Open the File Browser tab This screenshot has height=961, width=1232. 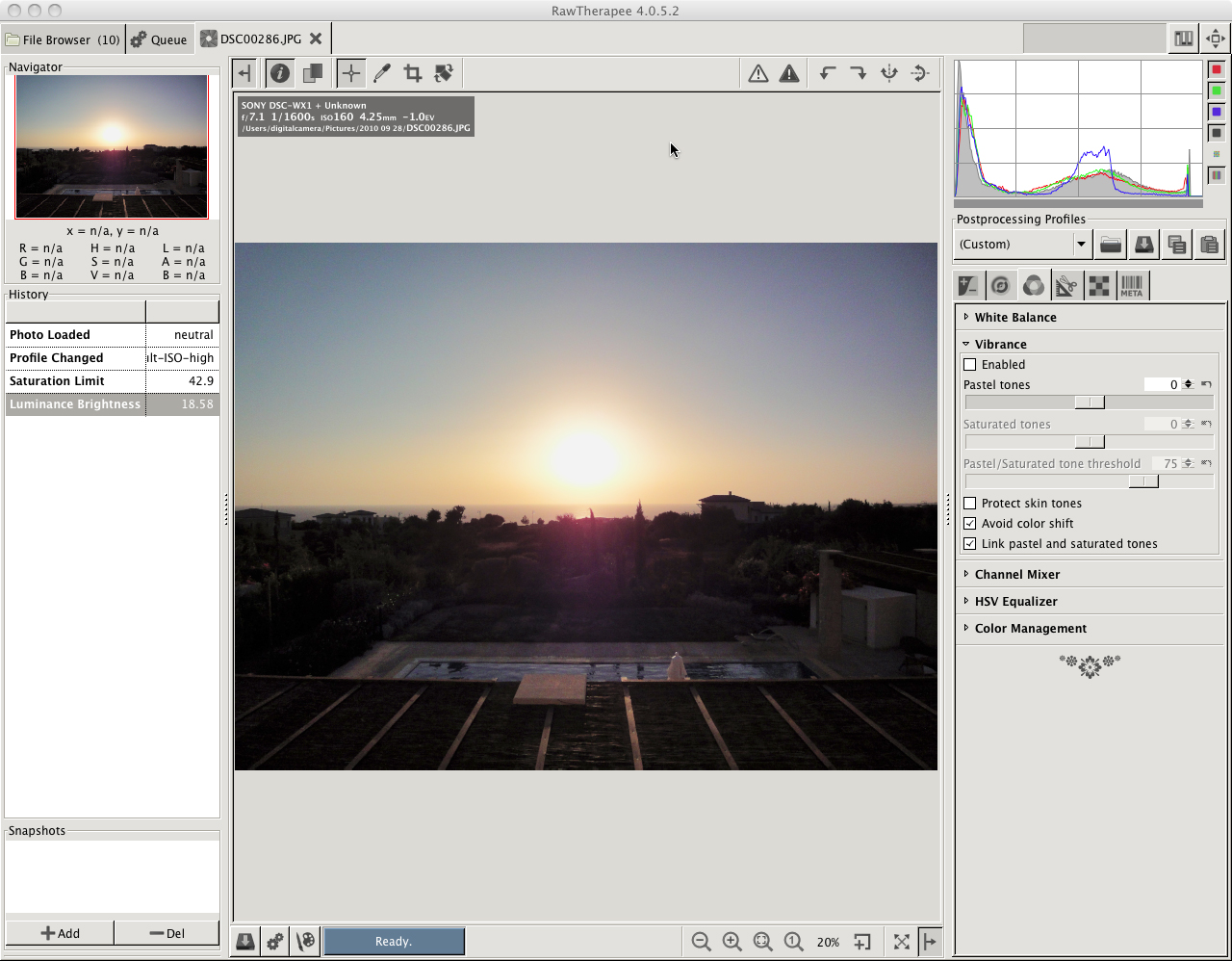coord(63,39)
